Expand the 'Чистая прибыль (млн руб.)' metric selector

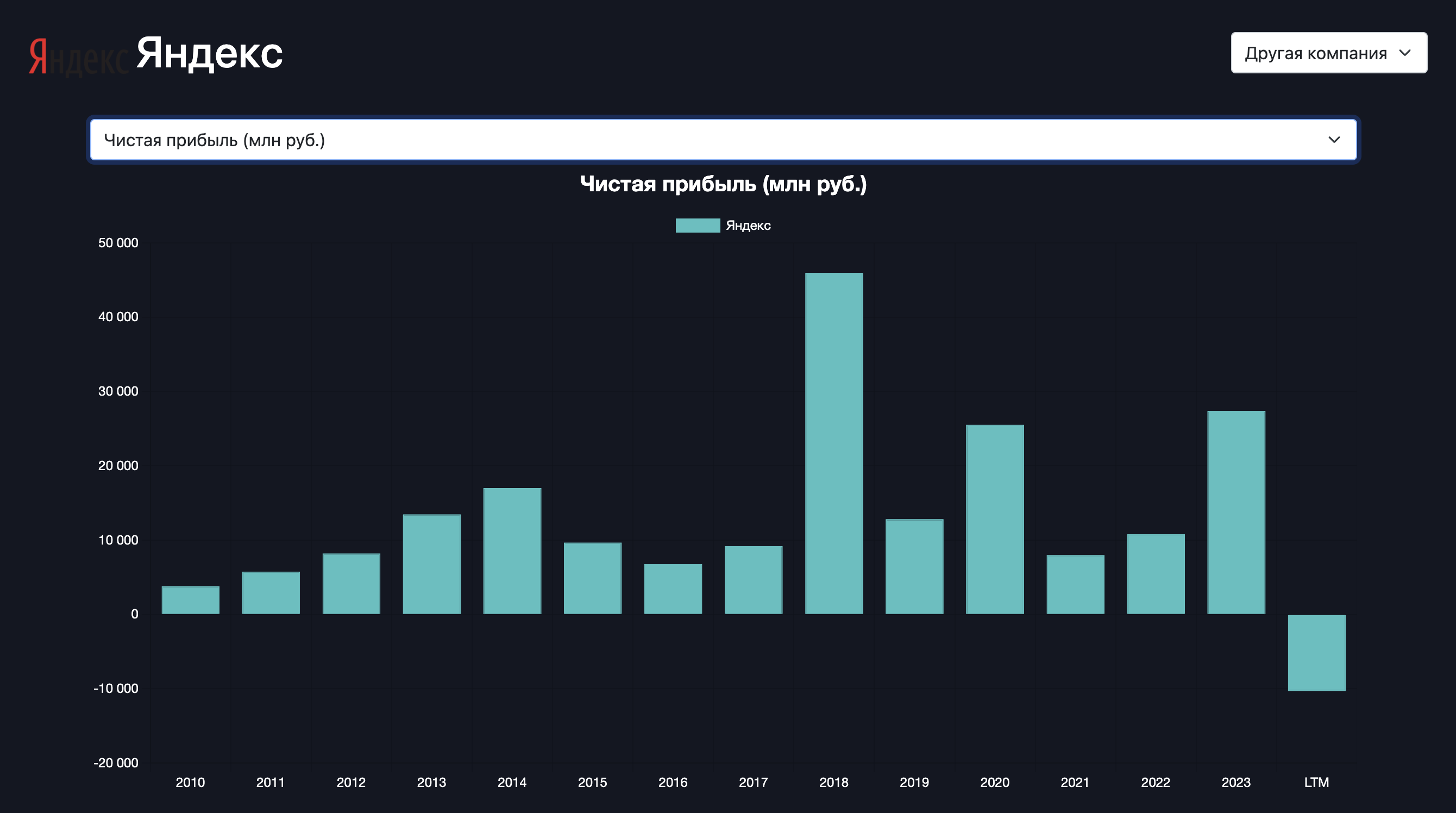click(723, 140)
